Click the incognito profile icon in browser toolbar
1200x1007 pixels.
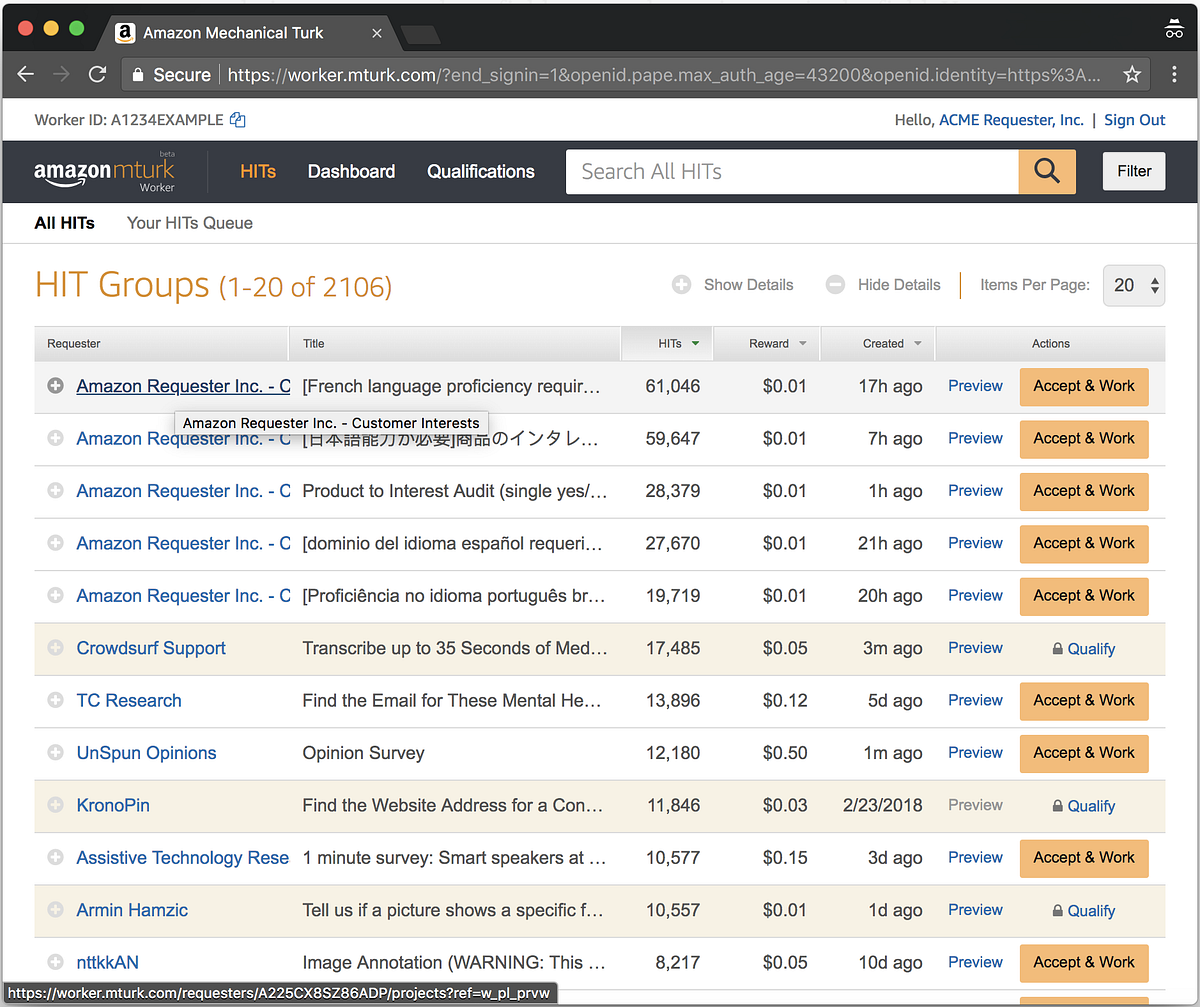[x=1174, y=29]
